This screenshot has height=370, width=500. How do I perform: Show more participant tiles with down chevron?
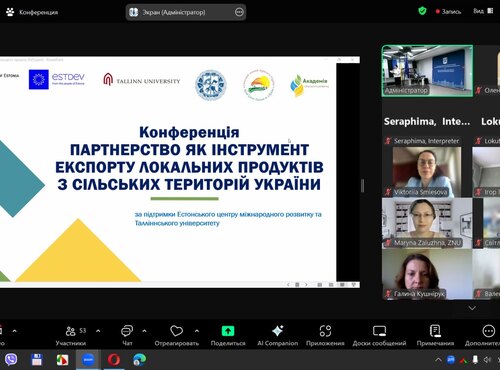[472, 308]
